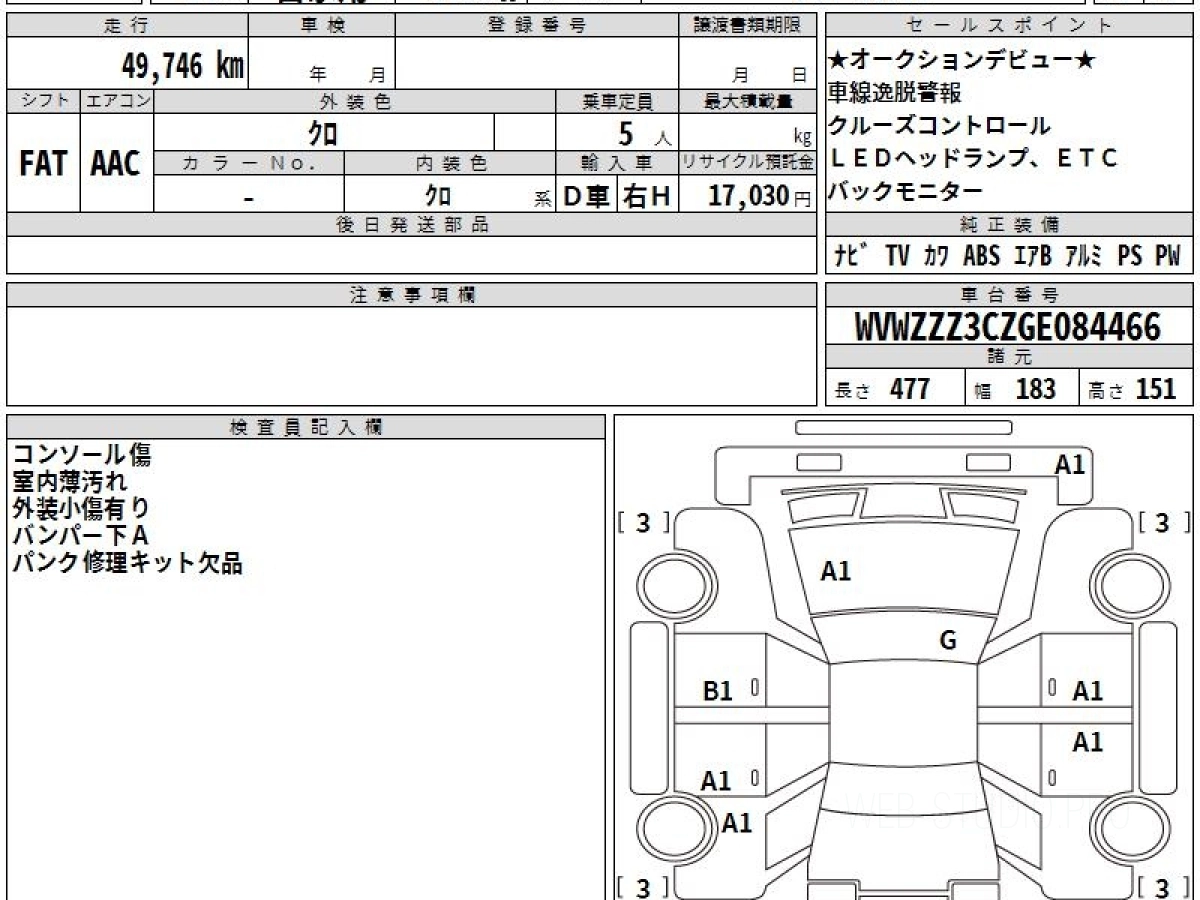Click the 諸元 header

(x=1010, y=358)
